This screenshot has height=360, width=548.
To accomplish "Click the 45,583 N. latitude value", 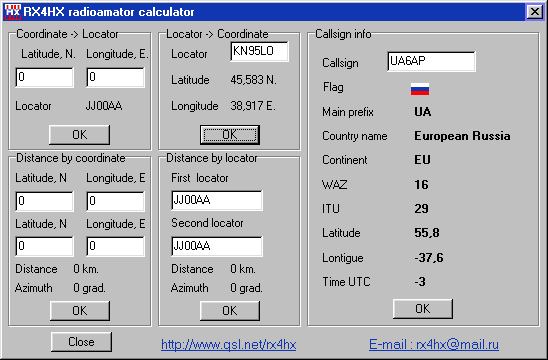I will coord(253,80).
